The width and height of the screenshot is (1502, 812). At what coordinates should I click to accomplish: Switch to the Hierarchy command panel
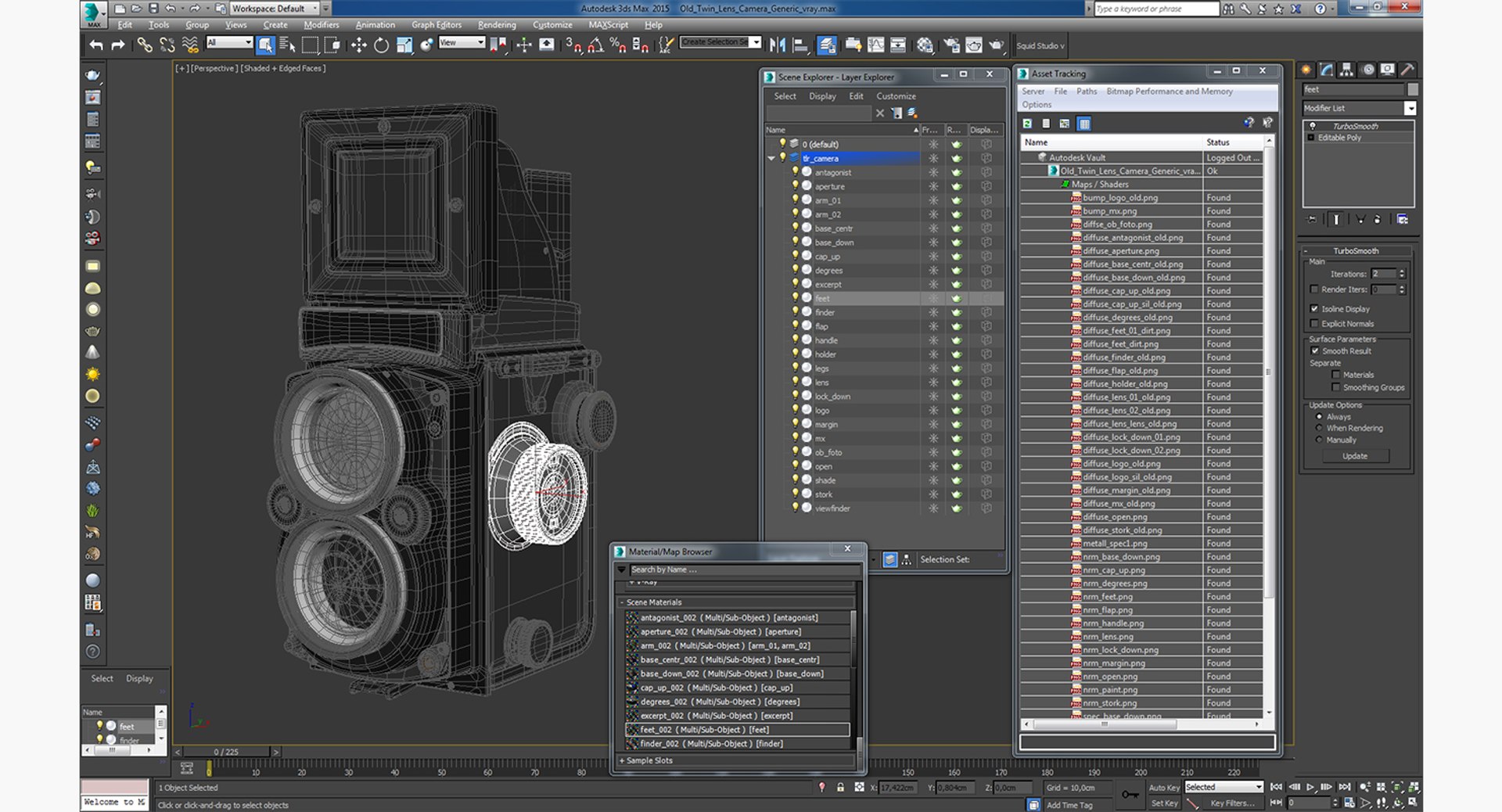(1346, 70)
